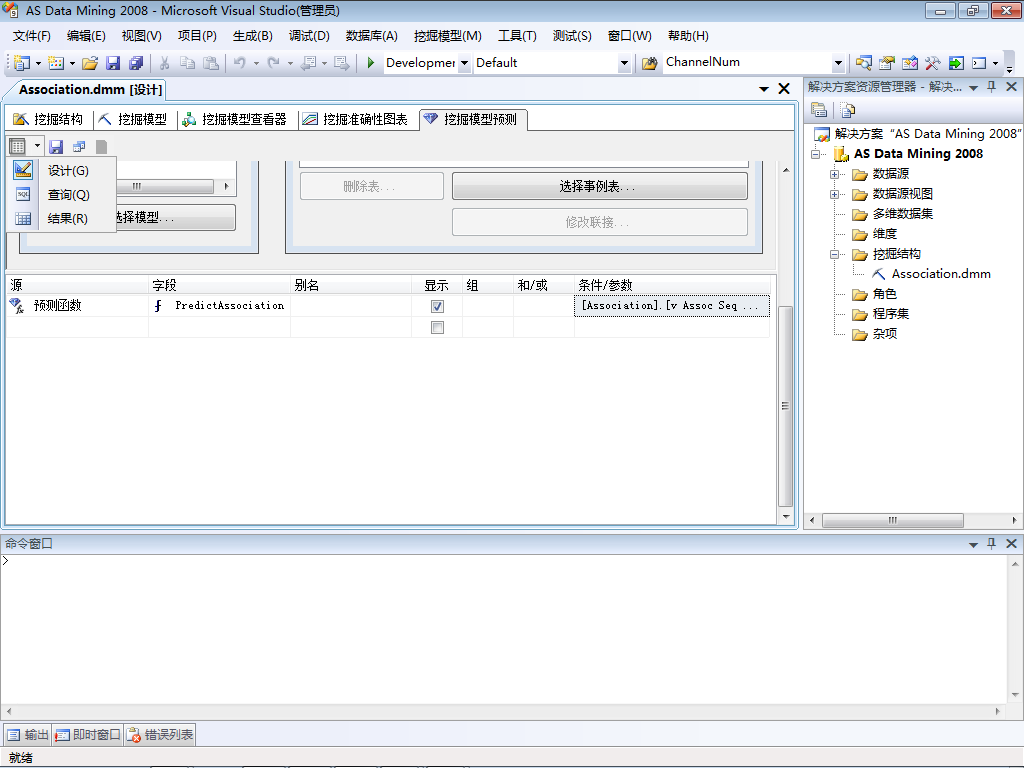
Task: Click the Save All icon
Action: point(136,63)
